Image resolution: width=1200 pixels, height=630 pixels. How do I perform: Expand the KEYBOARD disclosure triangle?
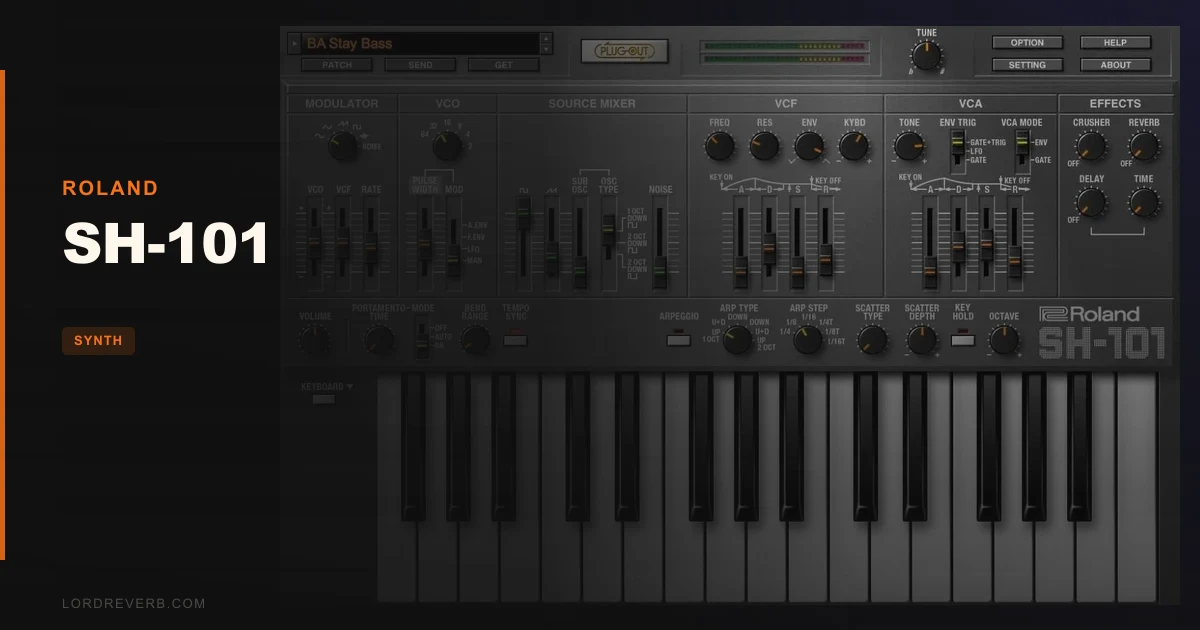(x=350, y=386)
